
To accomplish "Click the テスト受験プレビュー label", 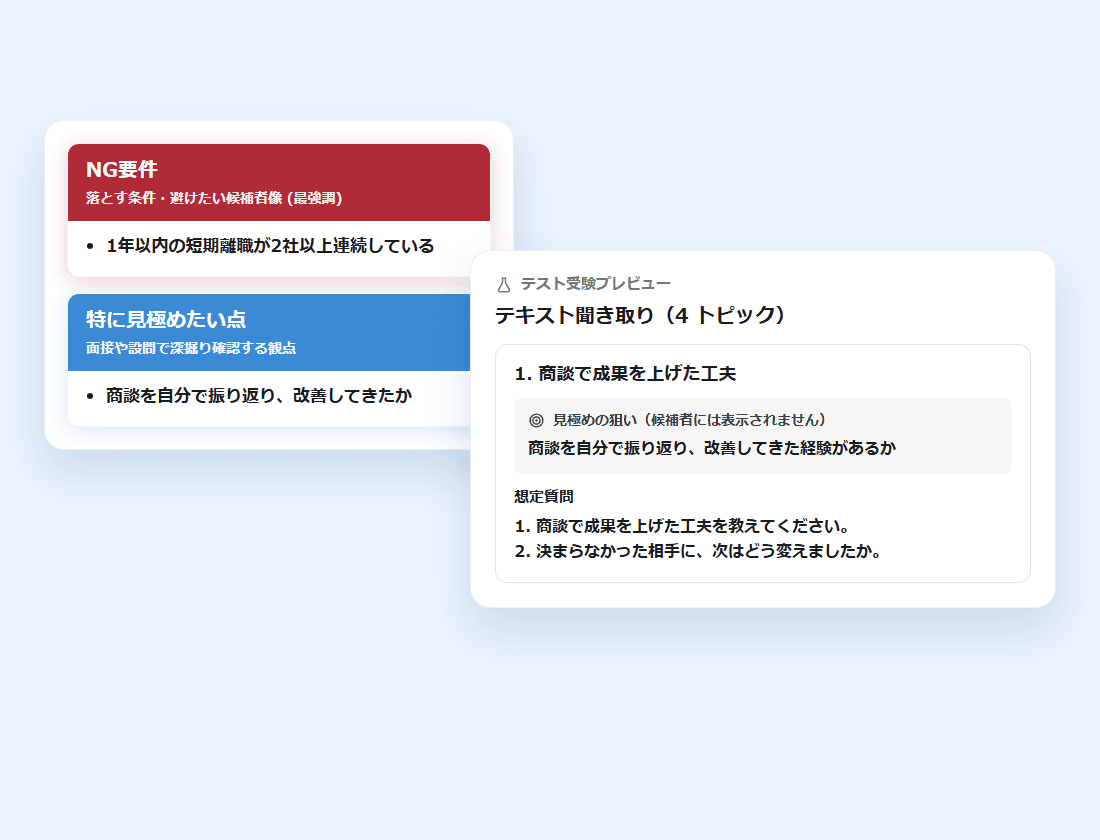I will (x=596, y=284).
